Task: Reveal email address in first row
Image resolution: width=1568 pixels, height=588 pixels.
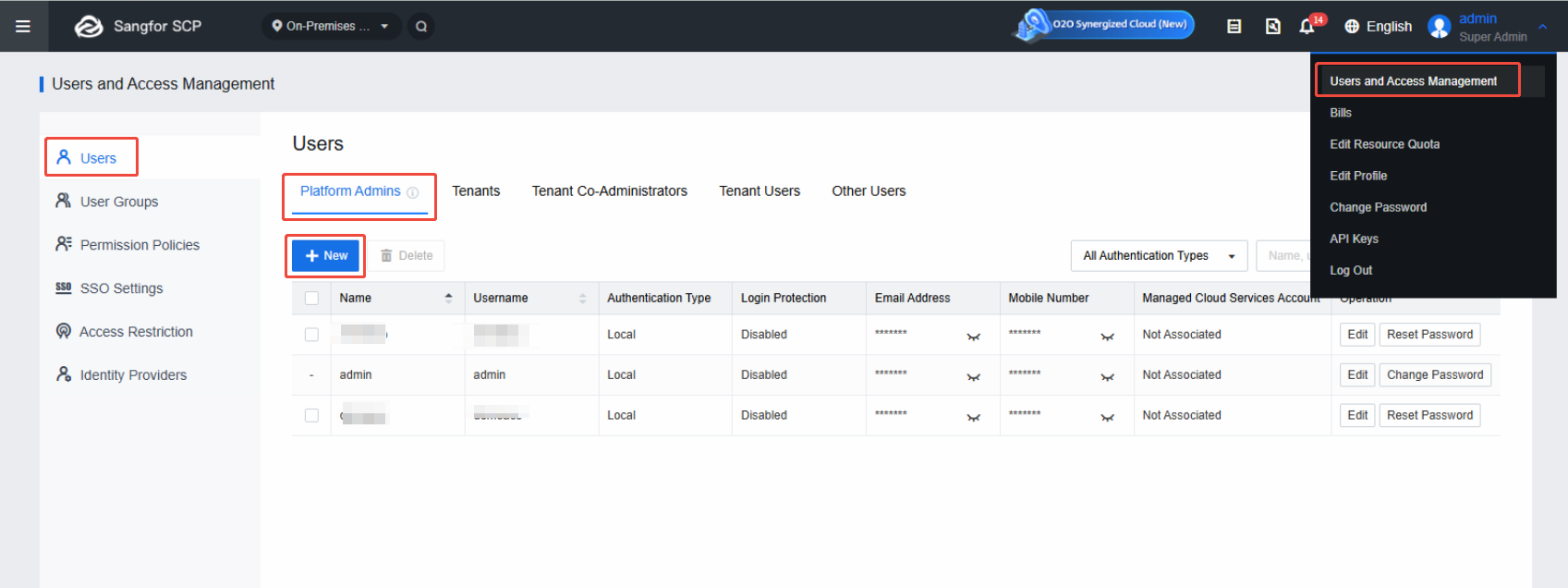Action: [973, 337]
